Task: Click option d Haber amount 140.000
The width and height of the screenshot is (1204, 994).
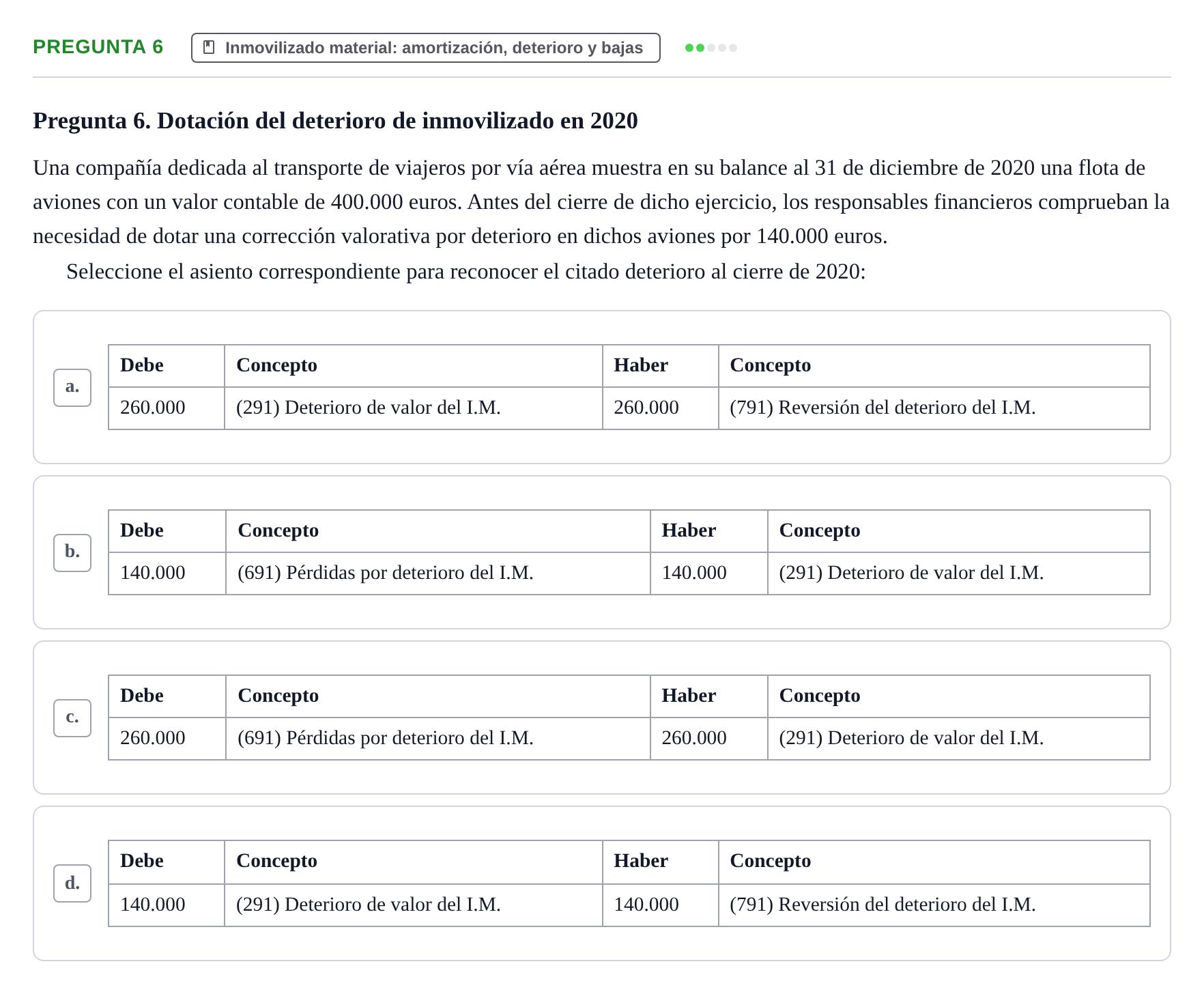Action: (661, 905)
